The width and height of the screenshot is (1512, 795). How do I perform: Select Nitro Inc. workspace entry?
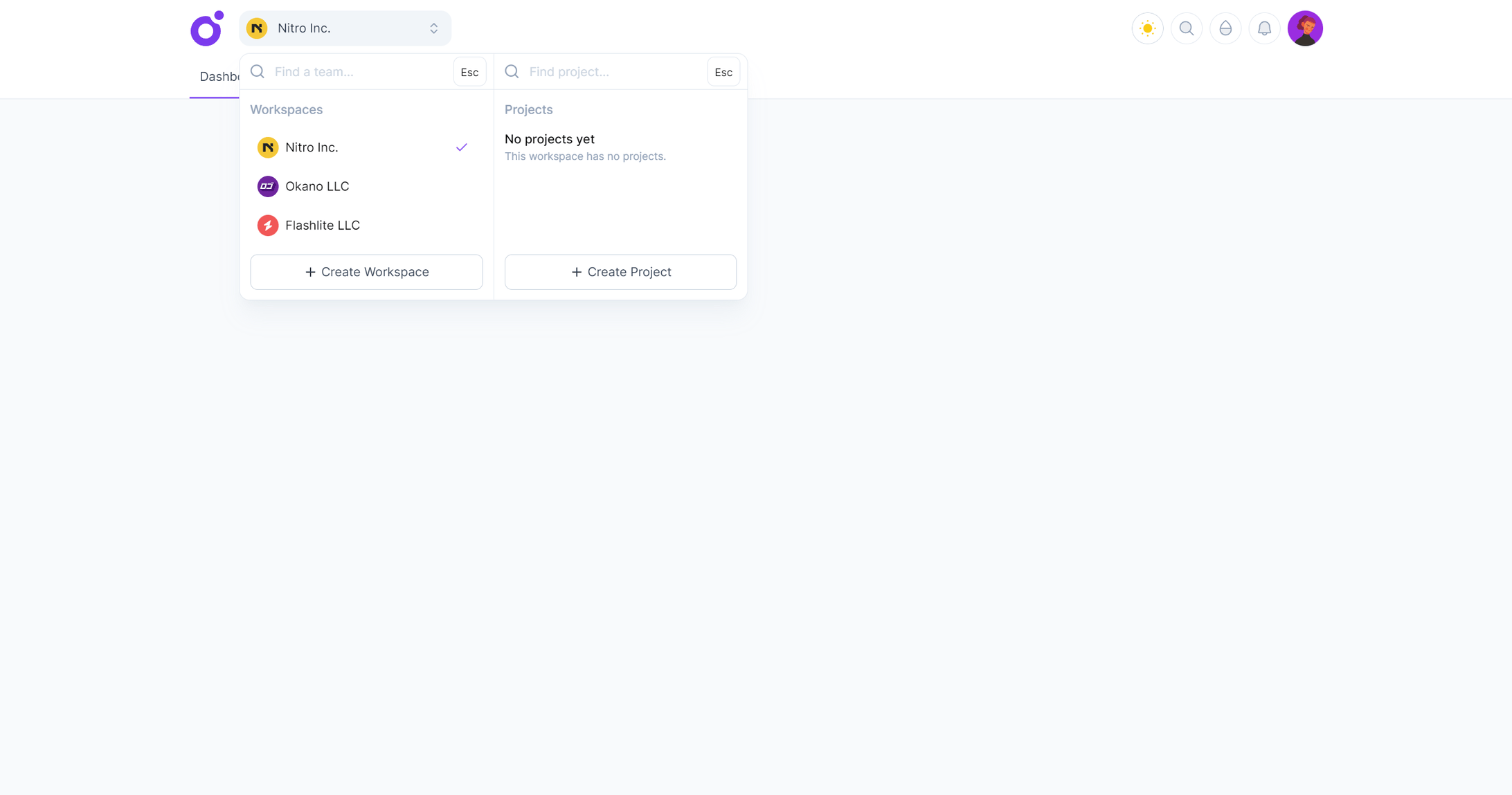[x=312, y=147]
